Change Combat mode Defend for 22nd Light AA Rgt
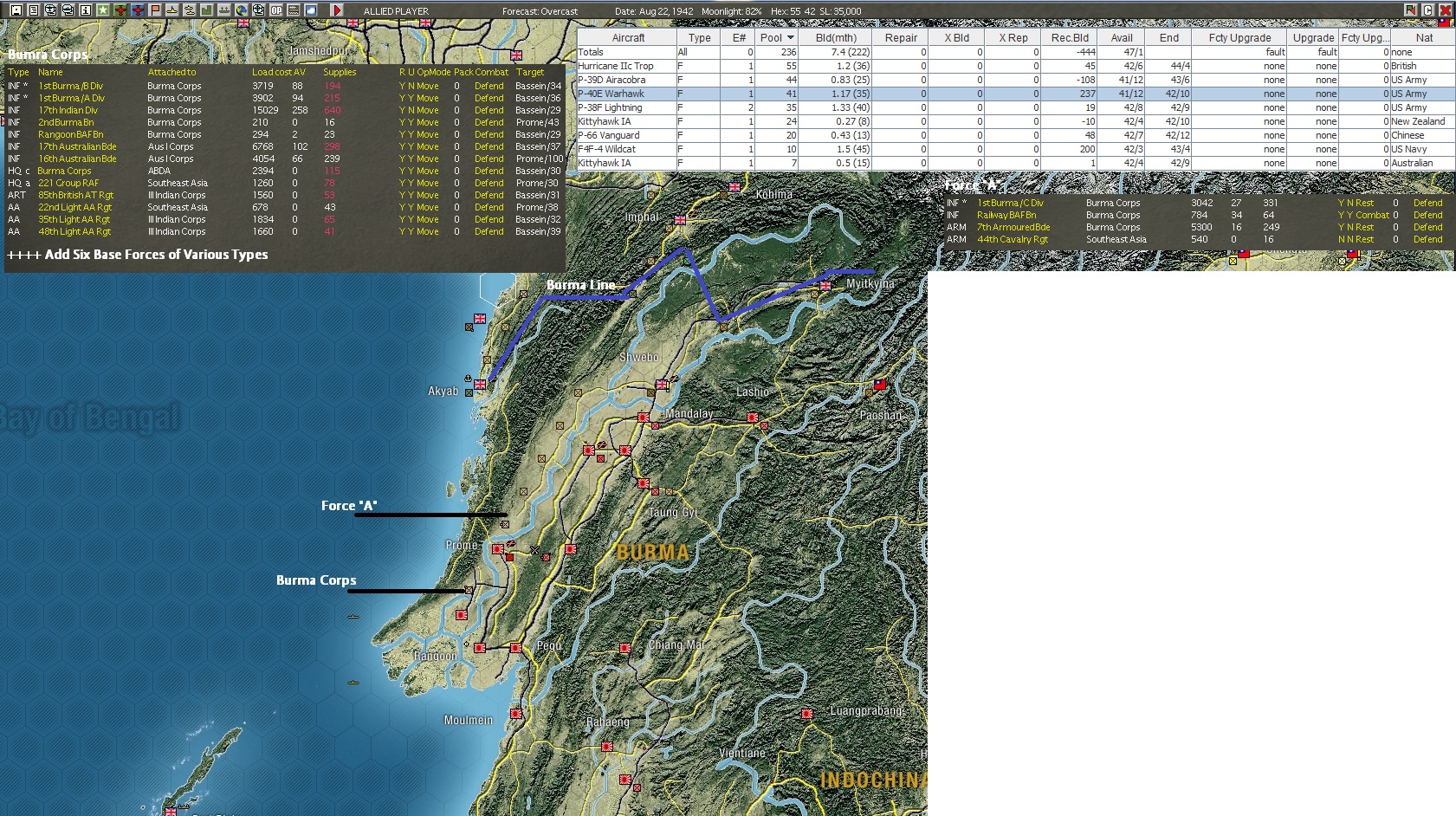This screenshot has height=816, width=1456. coord(489,207)
